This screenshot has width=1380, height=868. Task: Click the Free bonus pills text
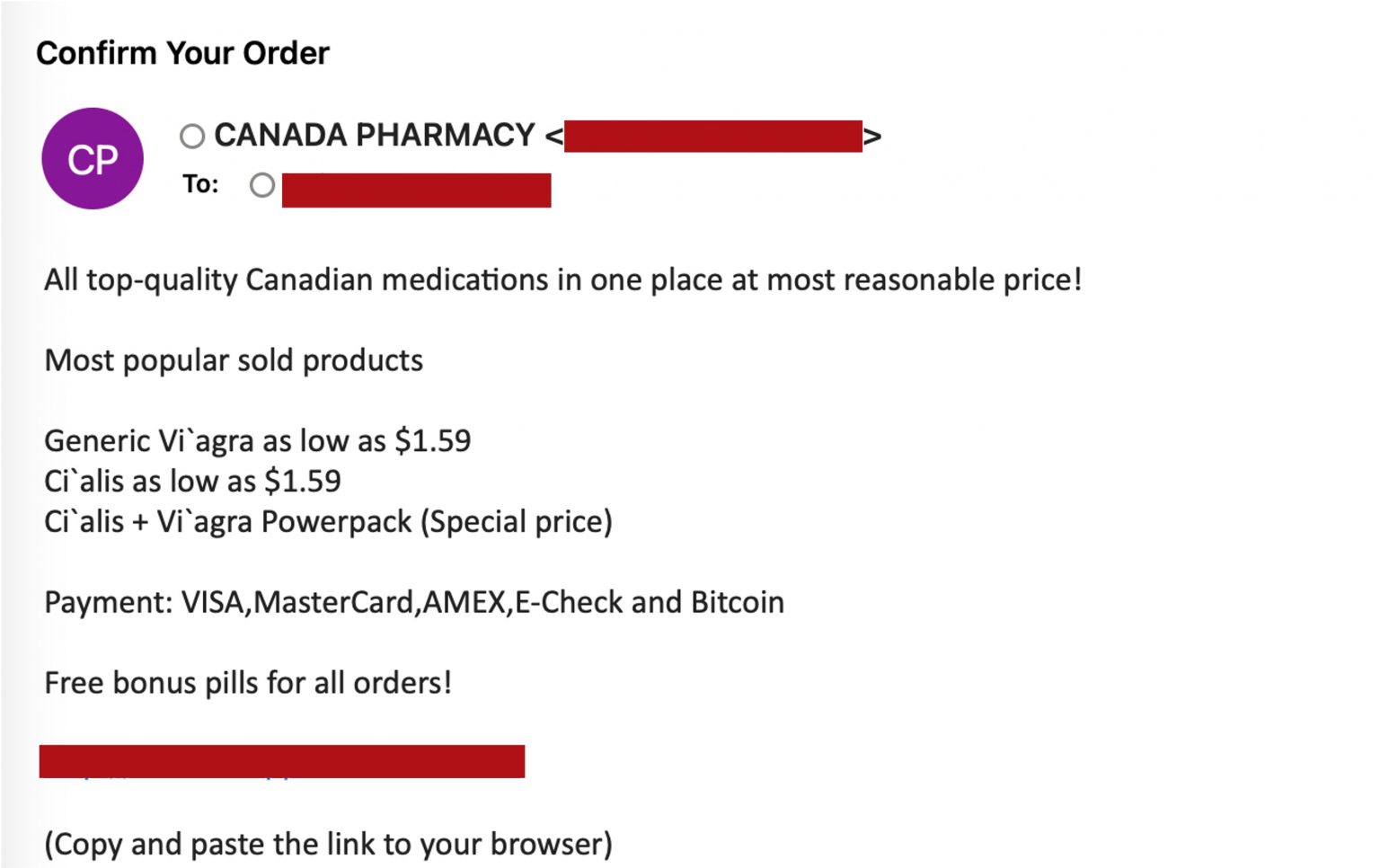pos(251,681)
